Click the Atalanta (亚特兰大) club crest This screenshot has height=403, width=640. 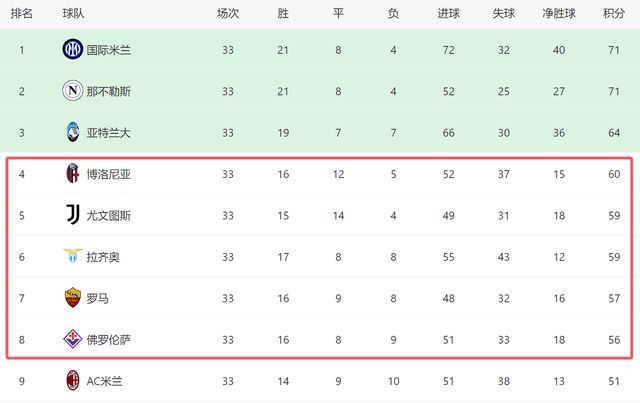[x=72, y=133]
